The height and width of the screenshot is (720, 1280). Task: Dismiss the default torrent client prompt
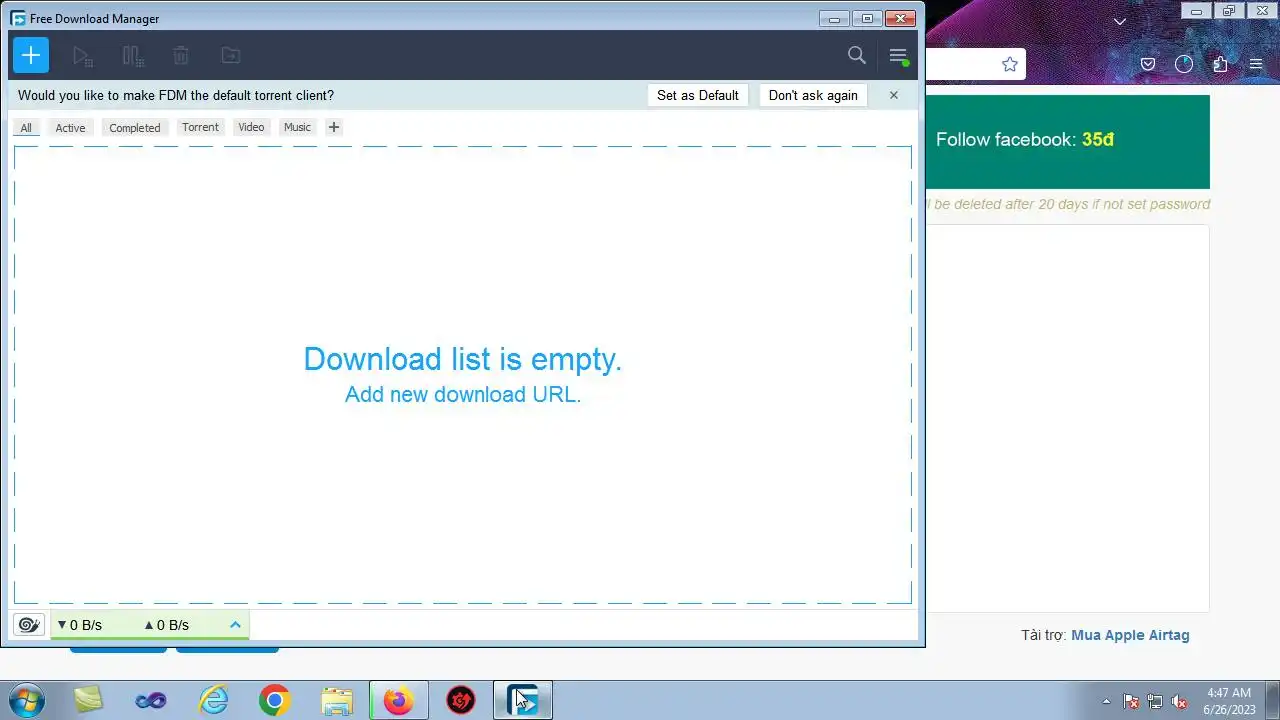coord(894,95)
